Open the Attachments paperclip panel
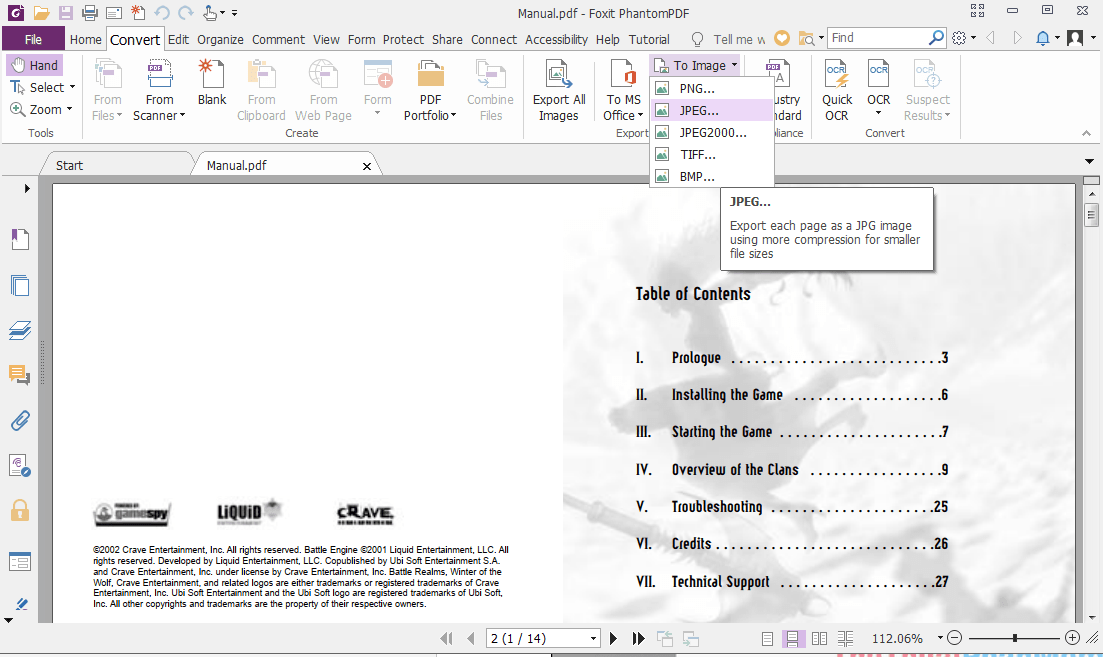Screen dimensions: 1103x657 pyautogui.click(x=20, y=420)
